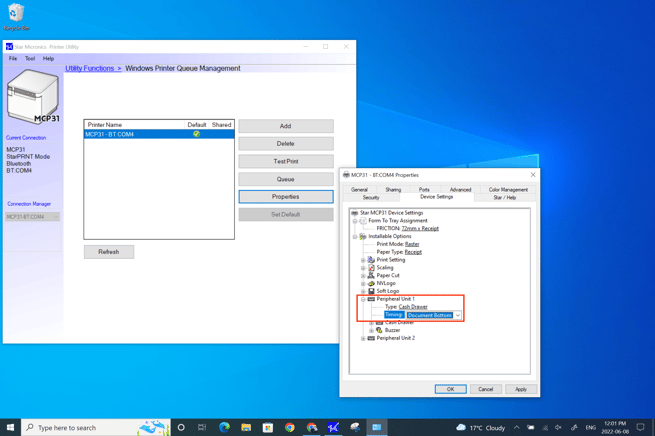This screenshot has width=655, height=436.
Task: Expand the Buzzer node
Action: 371,330
